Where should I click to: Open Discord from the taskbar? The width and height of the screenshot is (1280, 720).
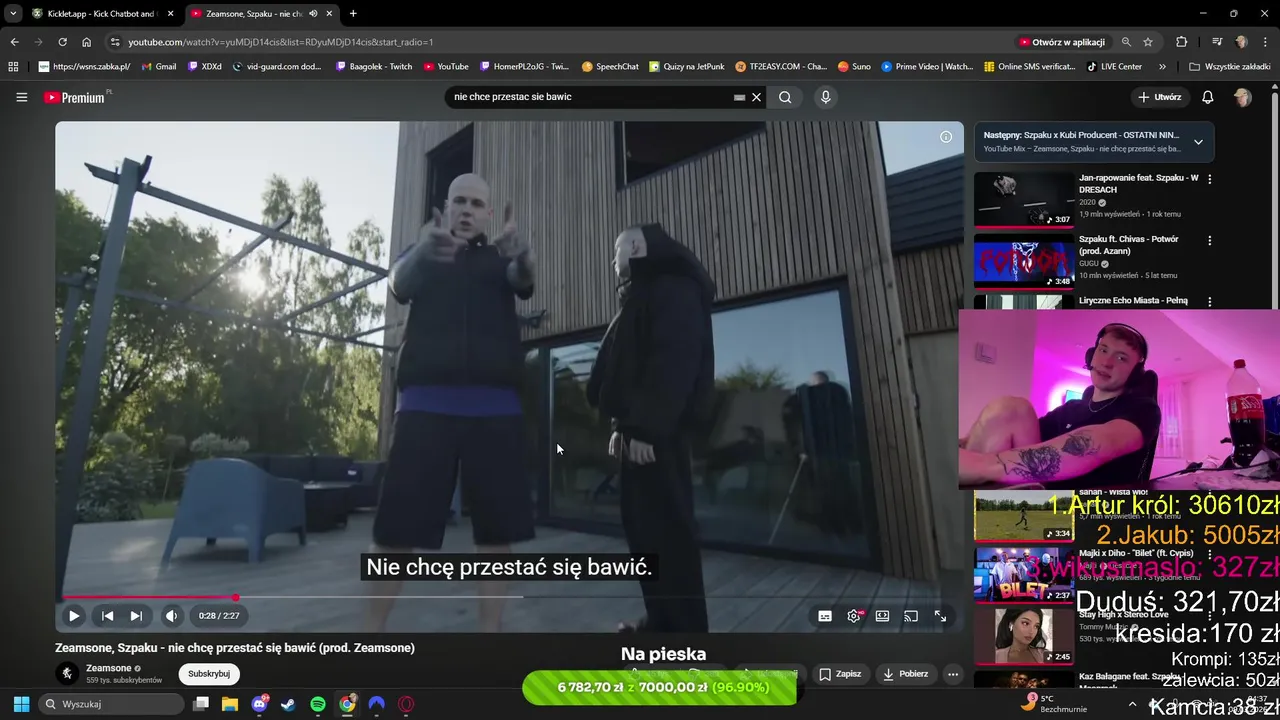[260, 704]
